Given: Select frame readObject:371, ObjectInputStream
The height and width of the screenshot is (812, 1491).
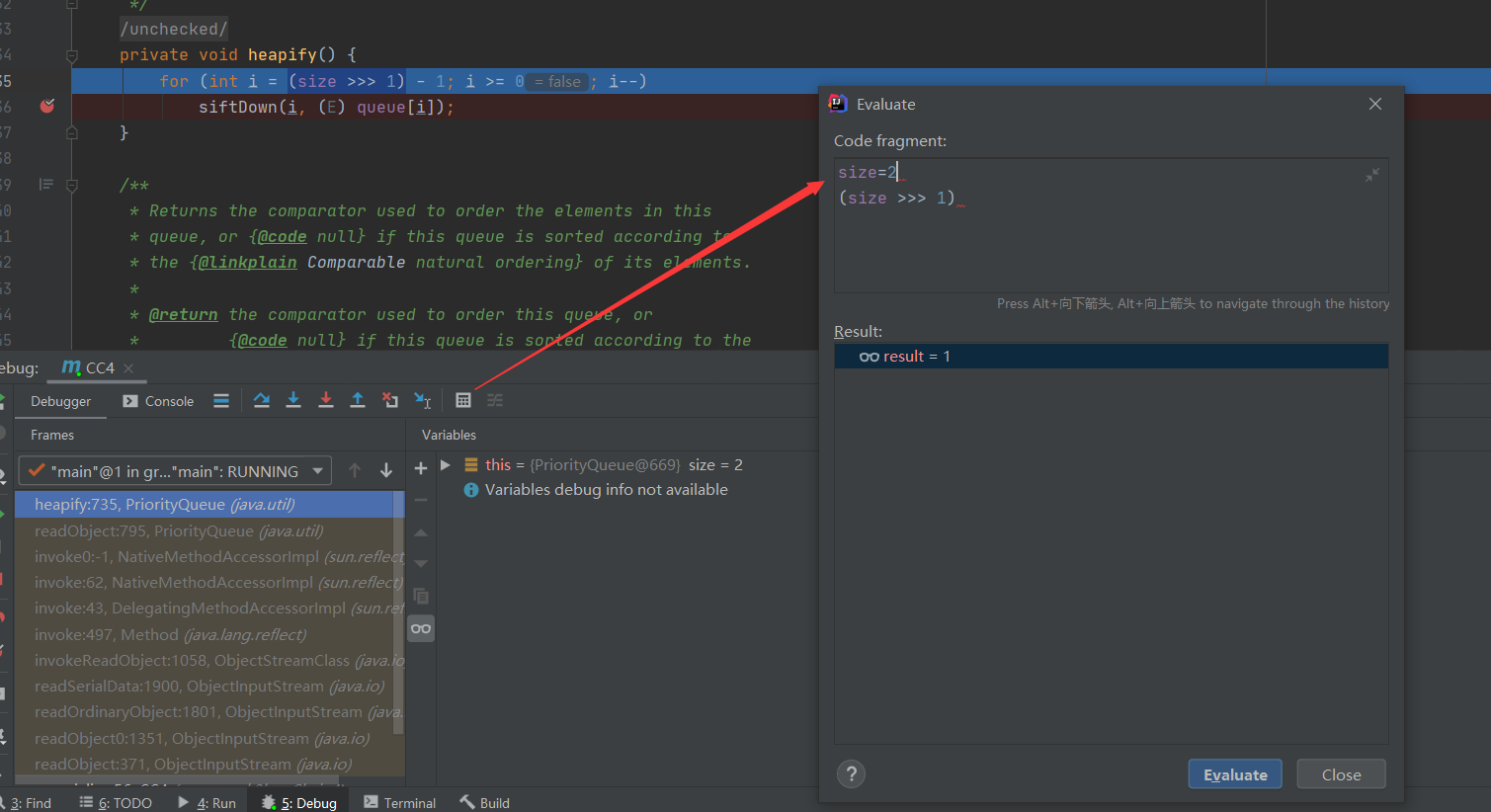Looking at the screenshot, I should (x=204, y=765).
